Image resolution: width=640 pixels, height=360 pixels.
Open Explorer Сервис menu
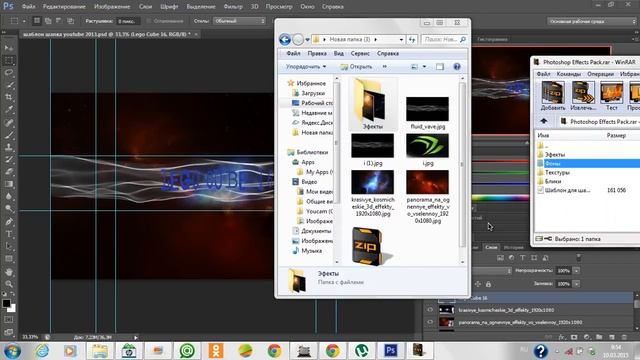click(x=360, y=53)
